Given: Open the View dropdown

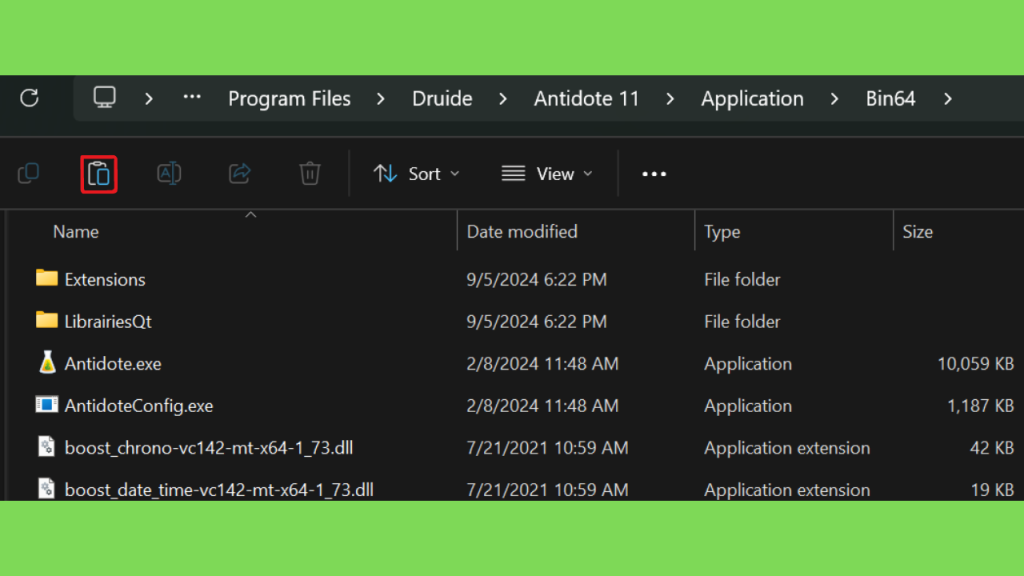Looking at the screenshot, I should (x=547, y=174).
